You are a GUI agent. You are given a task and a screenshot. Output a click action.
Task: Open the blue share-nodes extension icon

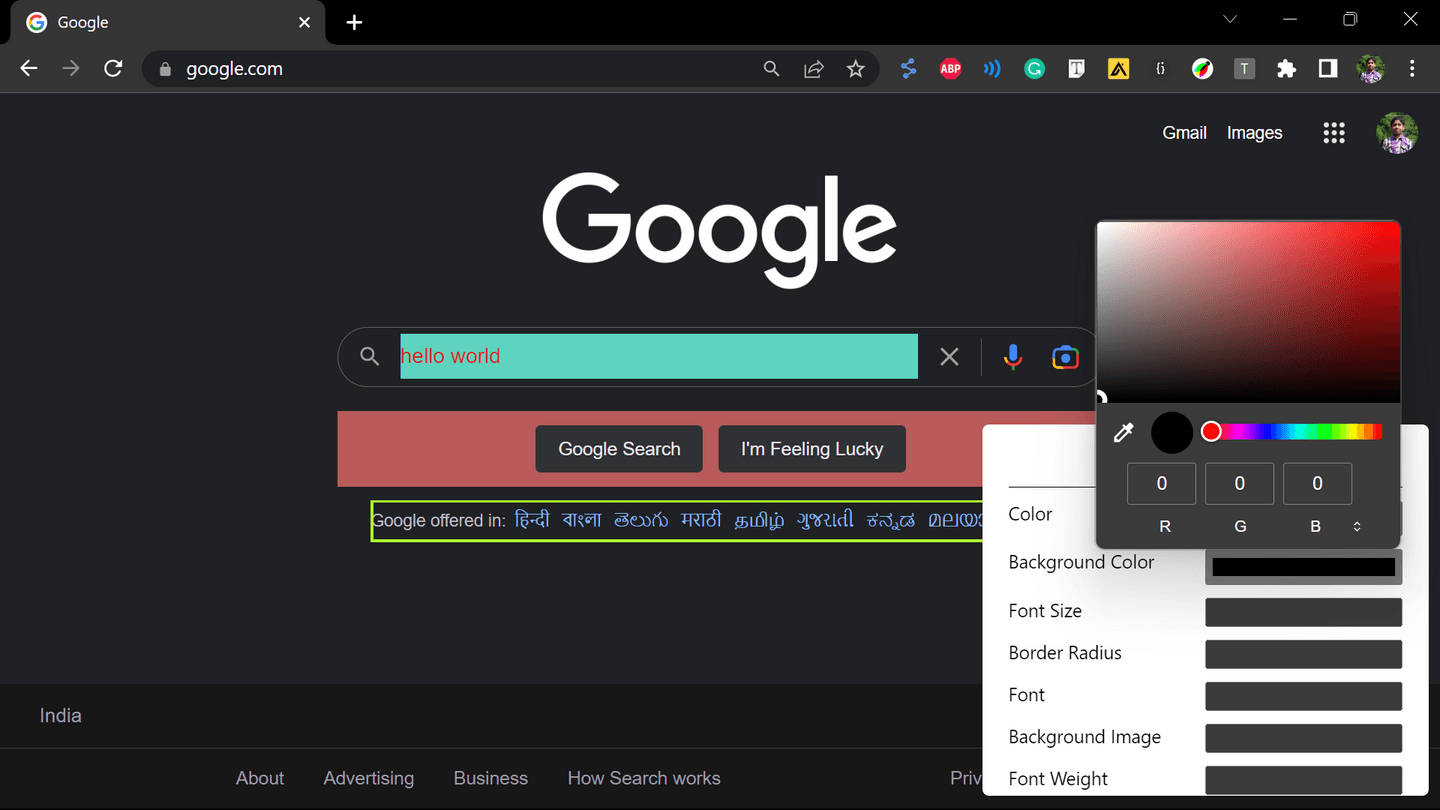point(908,69)
